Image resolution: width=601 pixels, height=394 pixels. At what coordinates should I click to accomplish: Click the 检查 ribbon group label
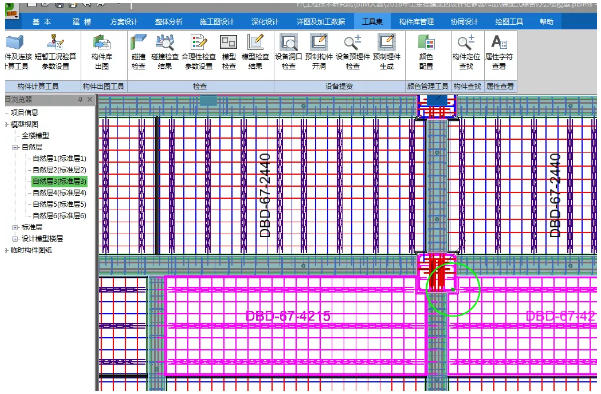[200, 87]
